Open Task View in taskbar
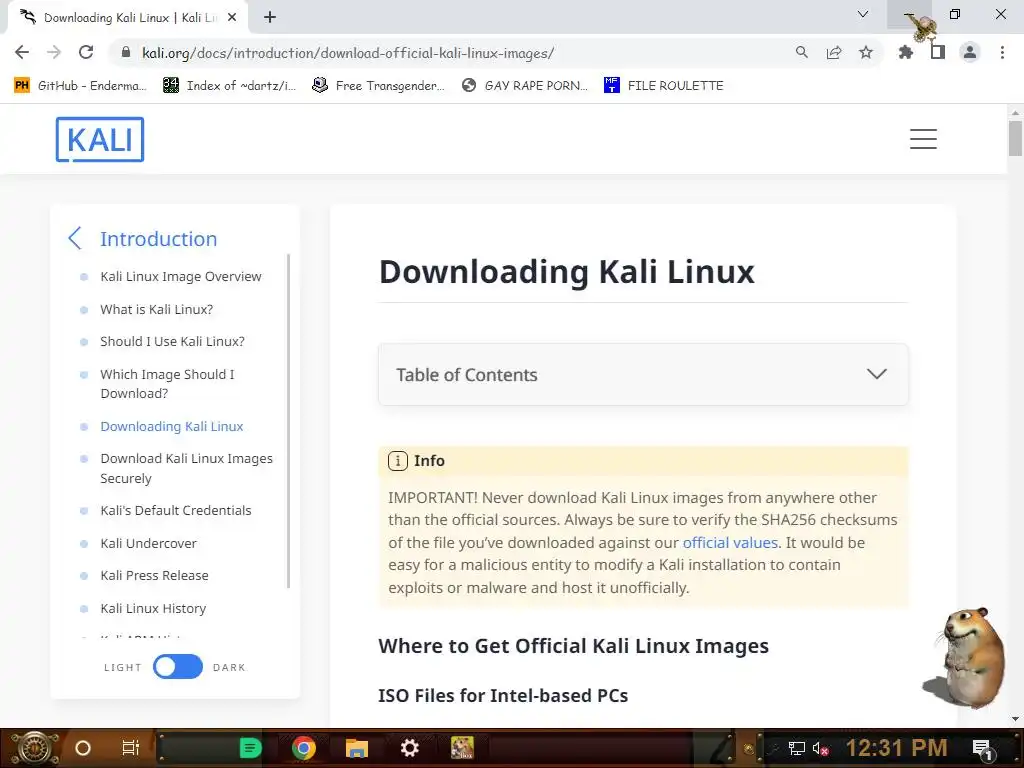The height and width of the screenshot is (768, 1024). coord(131,748)
